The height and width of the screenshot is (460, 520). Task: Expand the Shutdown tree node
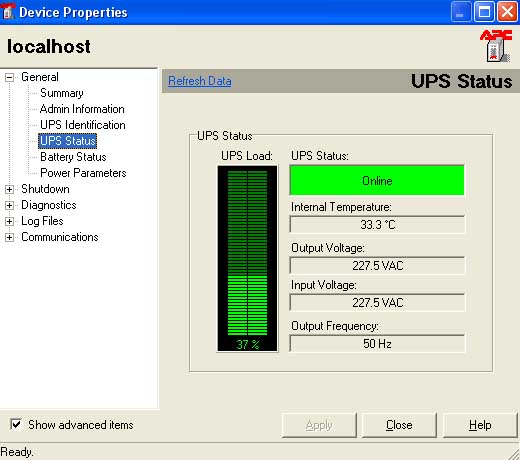click(x=9, y=189)
